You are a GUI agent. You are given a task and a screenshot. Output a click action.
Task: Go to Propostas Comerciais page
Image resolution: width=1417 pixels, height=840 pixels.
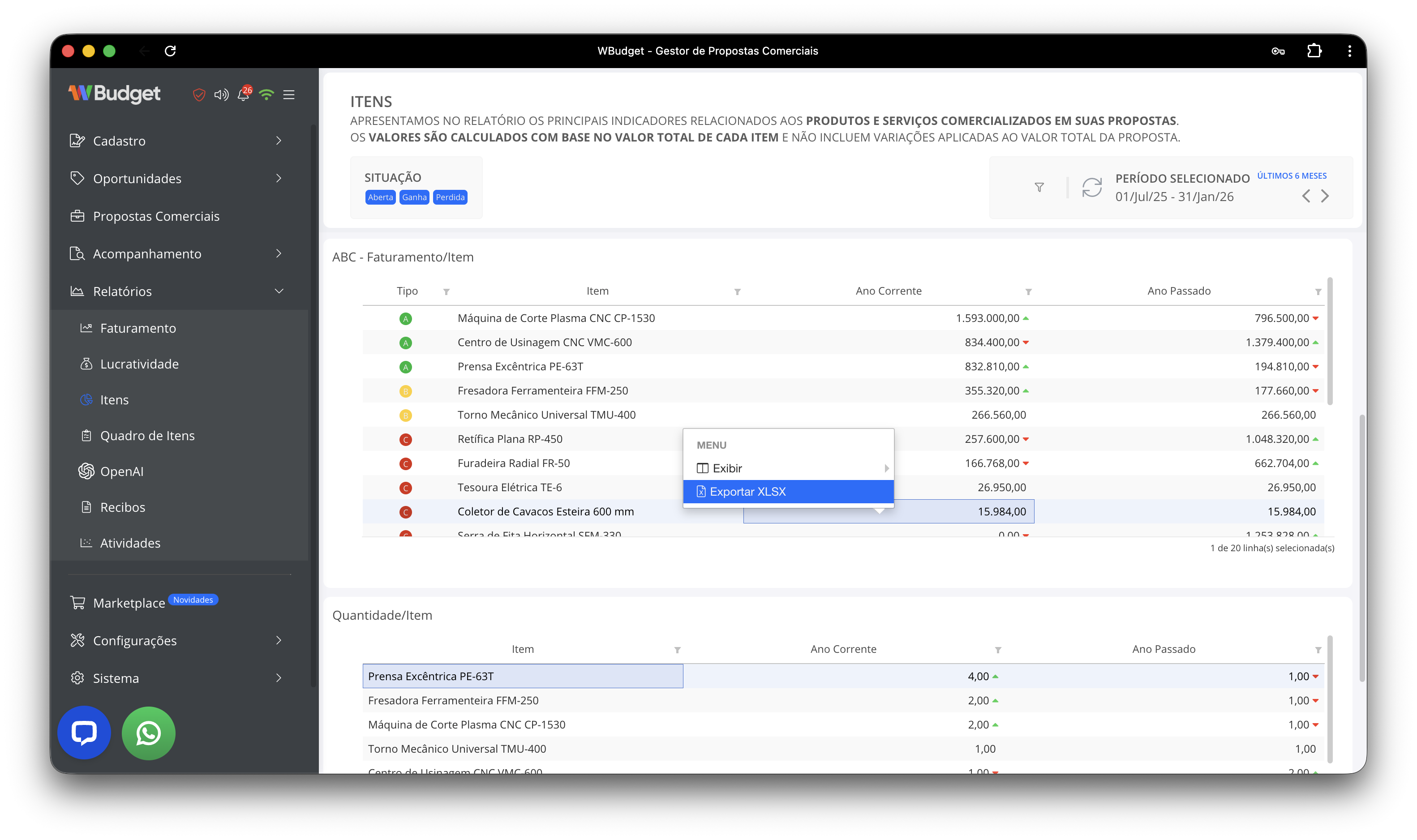click(x=156, y=216)
